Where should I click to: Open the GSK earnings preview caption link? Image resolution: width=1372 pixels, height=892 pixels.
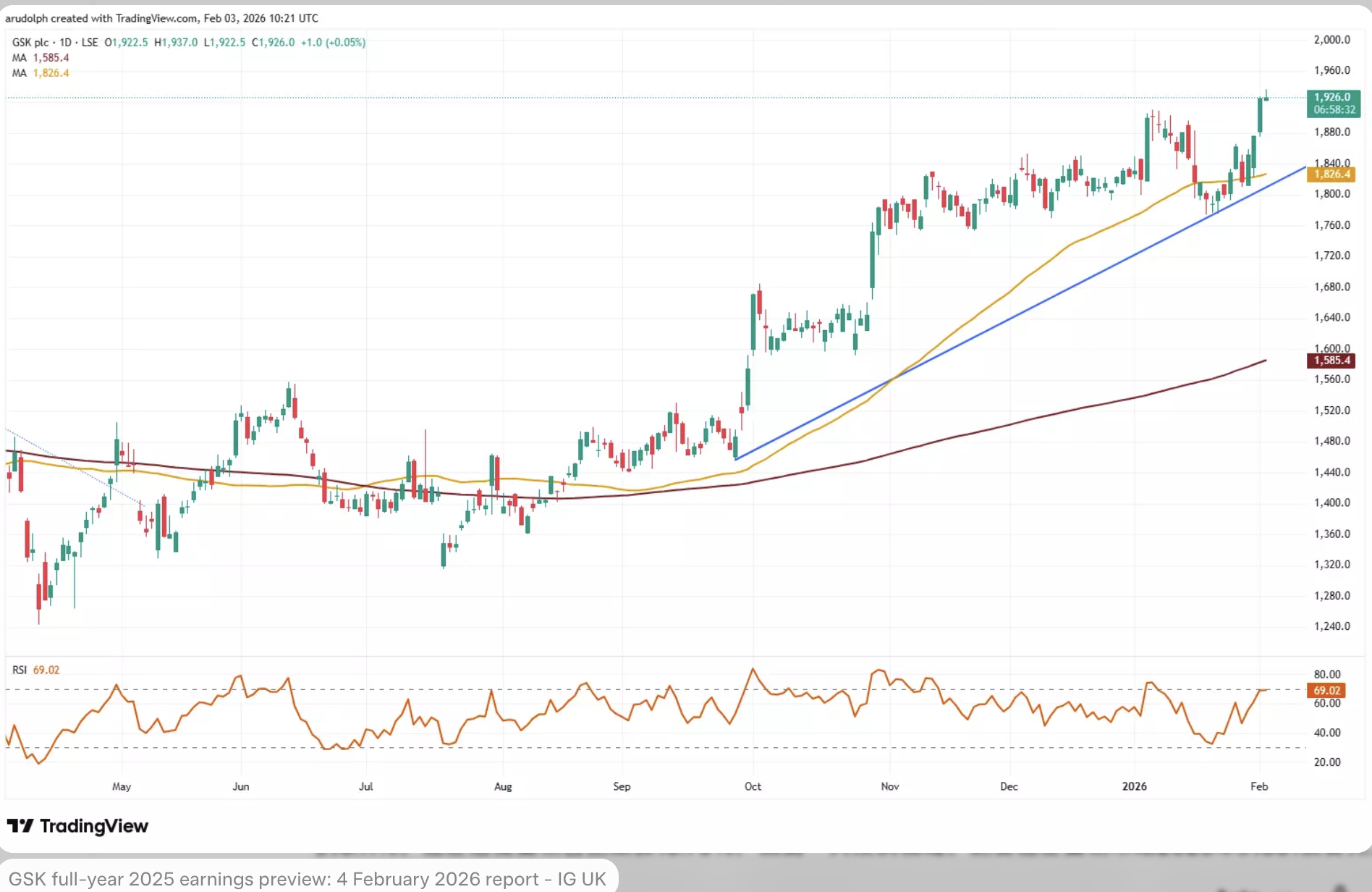point(307,879)
